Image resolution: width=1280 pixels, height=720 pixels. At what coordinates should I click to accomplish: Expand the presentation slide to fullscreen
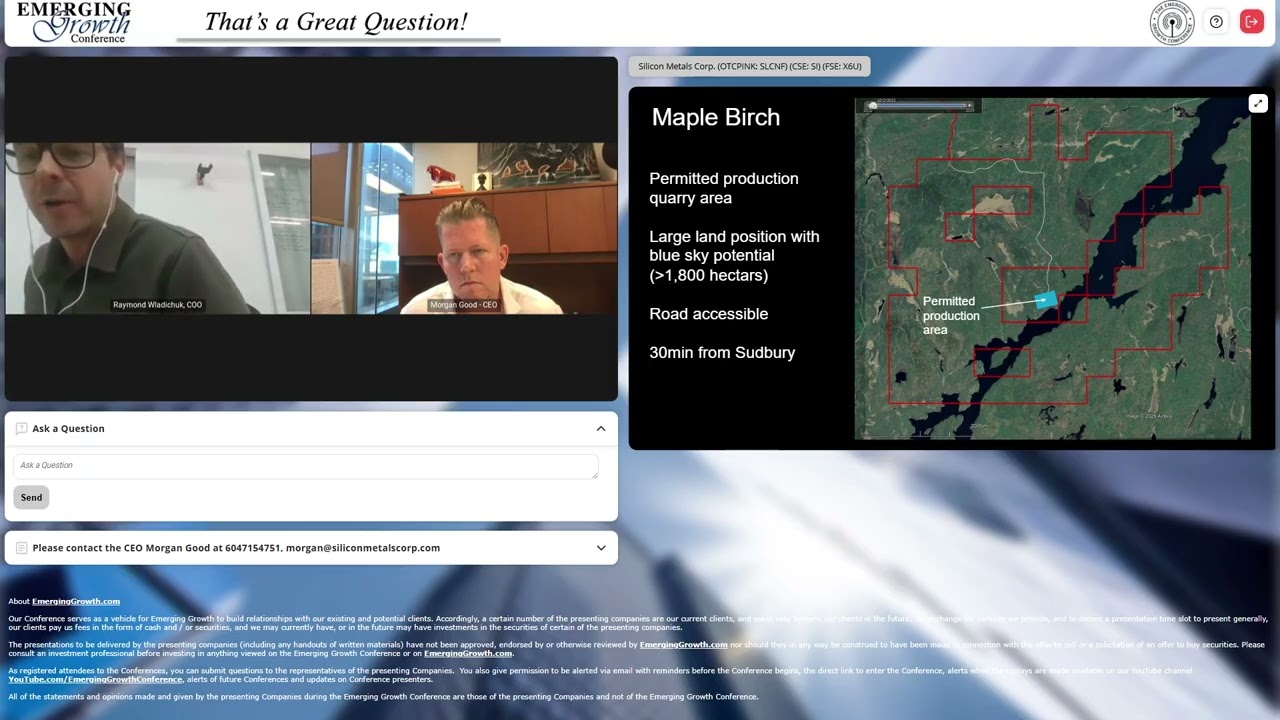pos(1258,103)
